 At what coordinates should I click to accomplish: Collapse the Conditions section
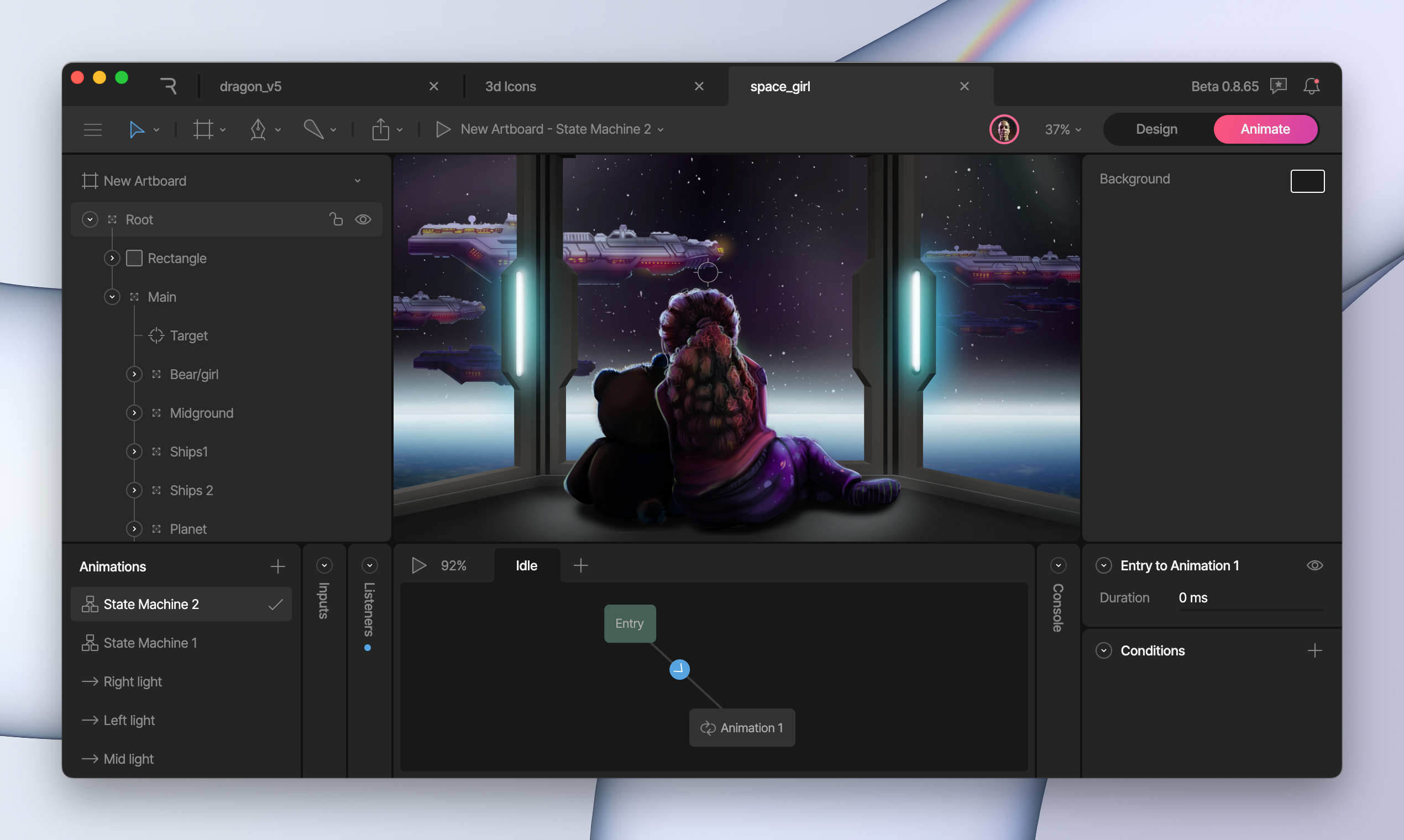[x=1103, y=651]
